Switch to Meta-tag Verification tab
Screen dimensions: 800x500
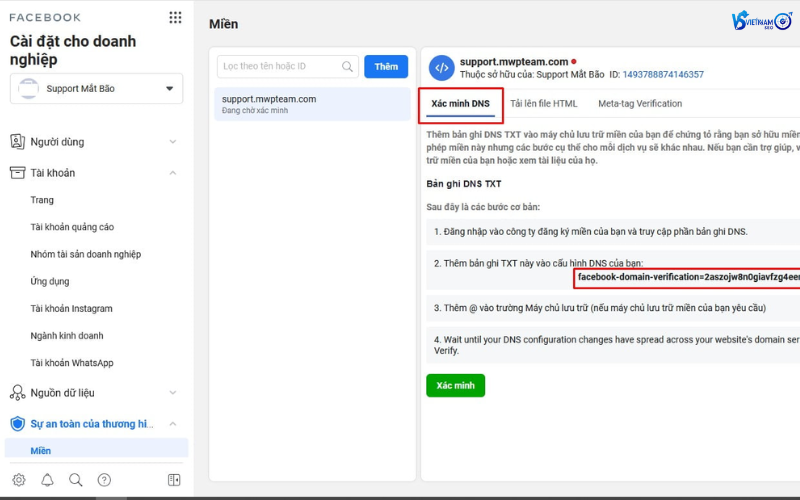point(640,104)
